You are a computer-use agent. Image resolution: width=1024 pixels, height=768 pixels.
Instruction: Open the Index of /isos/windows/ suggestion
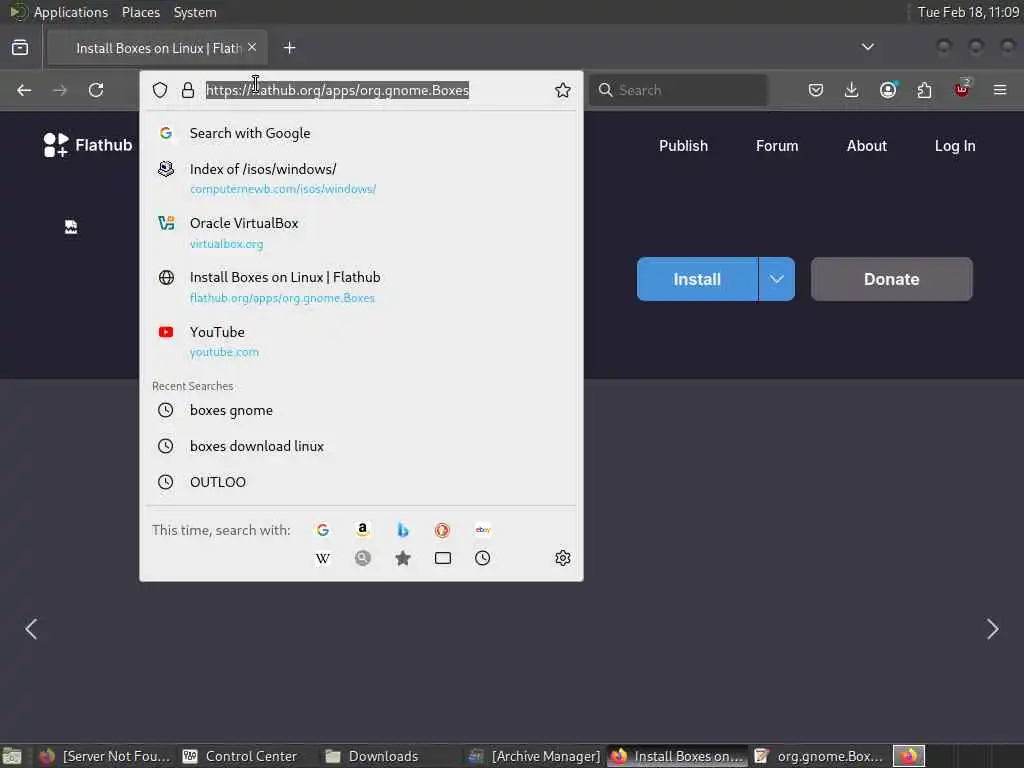(x=361, y=178)
